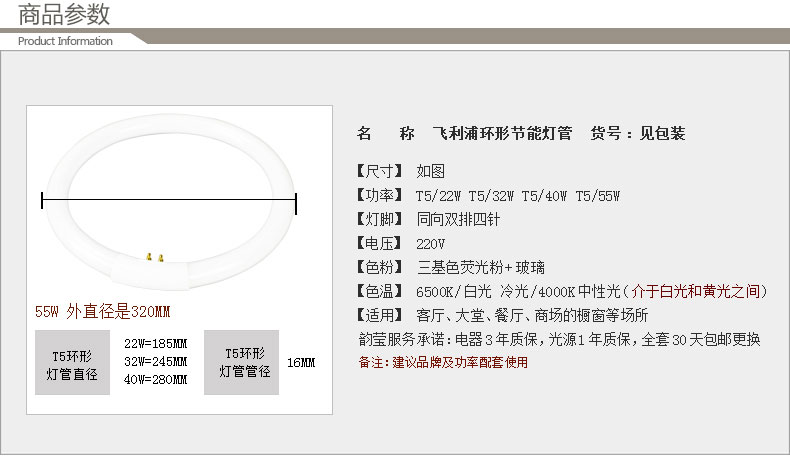Click the 【电压】 label
This screenshot has width=790, height=462.
(x=379, y=243)
